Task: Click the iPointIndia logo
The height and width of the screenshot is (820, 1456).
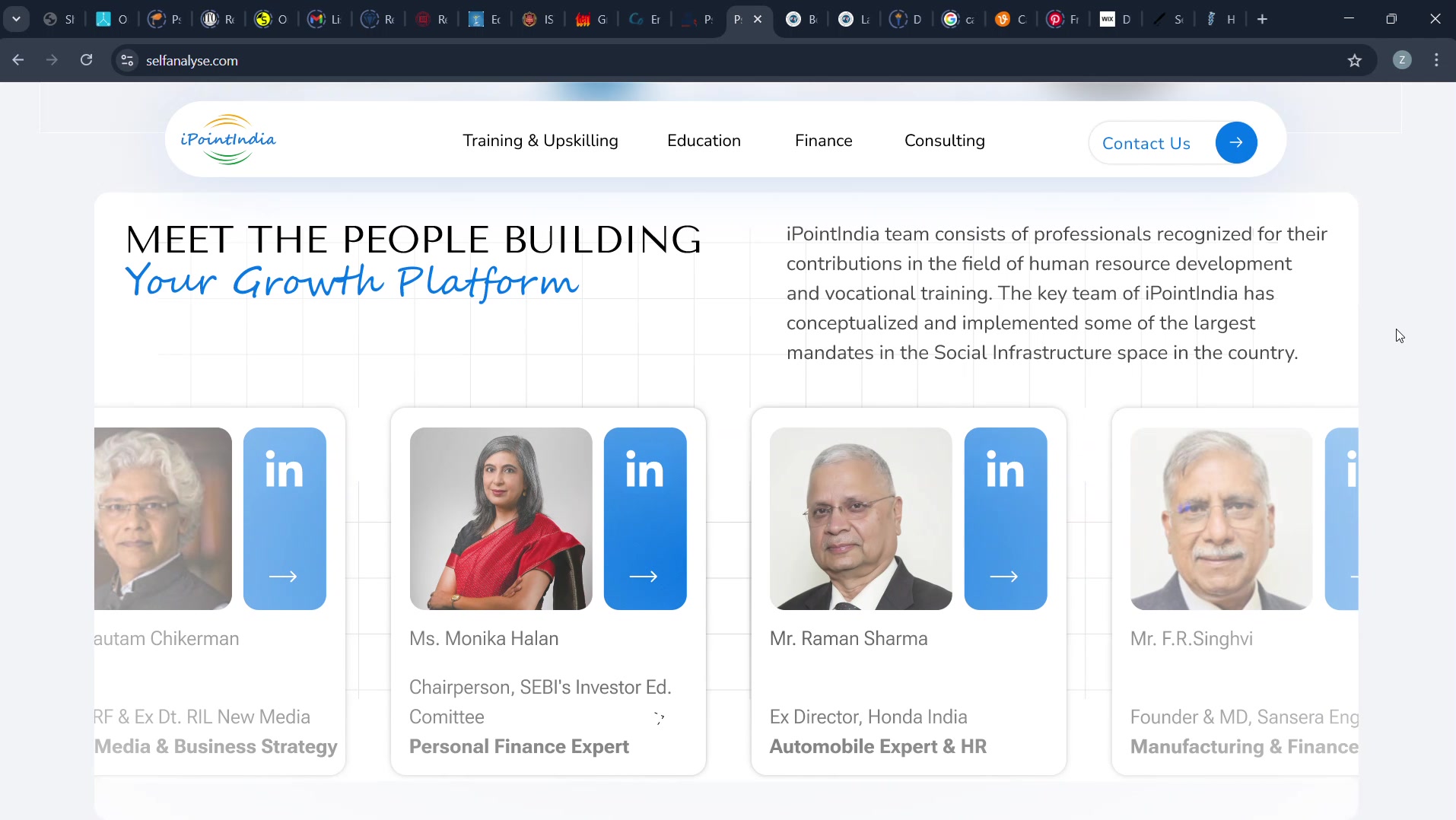Action: (x=228, y=140)
